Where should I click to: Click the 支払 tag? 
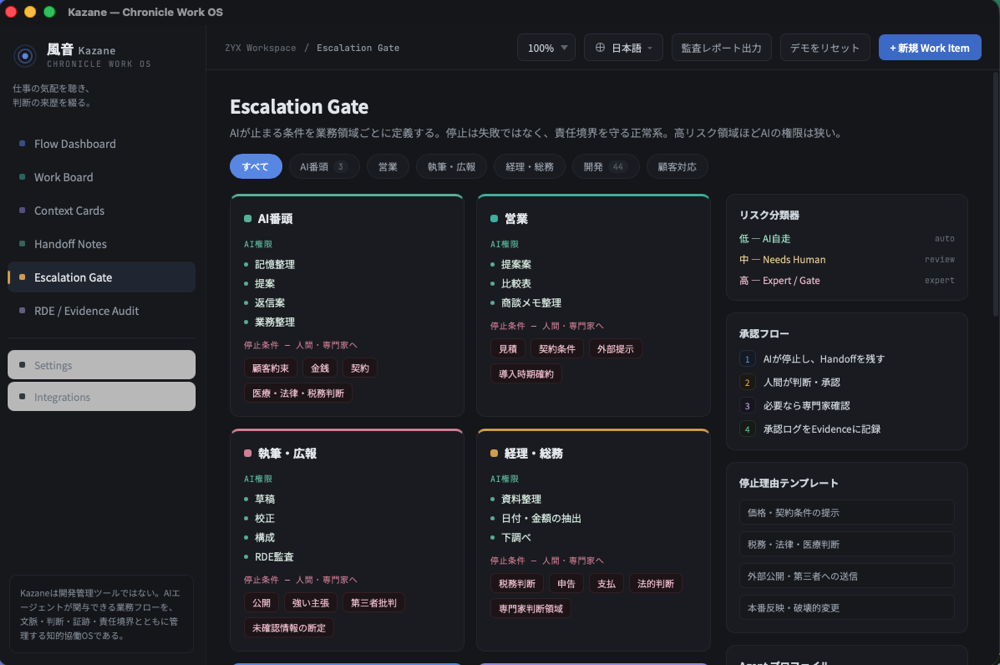[606, 583]
